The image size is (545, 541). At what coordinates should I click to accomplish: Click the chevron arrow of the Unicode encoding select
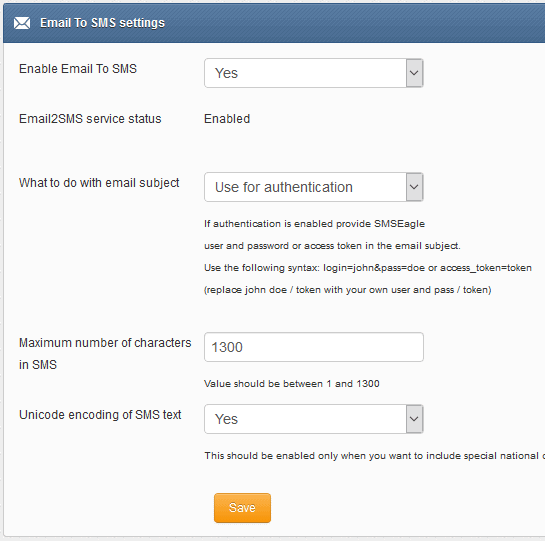(x=414, y=419)
